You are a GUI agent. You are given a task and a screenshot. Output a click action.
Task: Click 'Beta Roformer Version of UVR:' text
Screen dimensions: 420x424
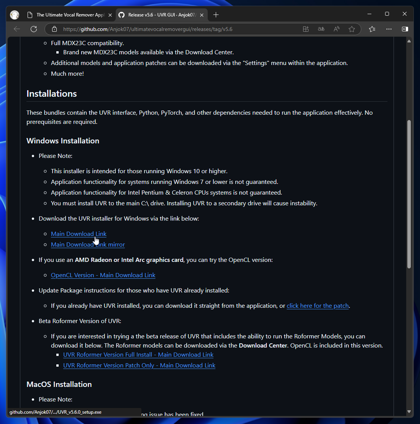80,321
